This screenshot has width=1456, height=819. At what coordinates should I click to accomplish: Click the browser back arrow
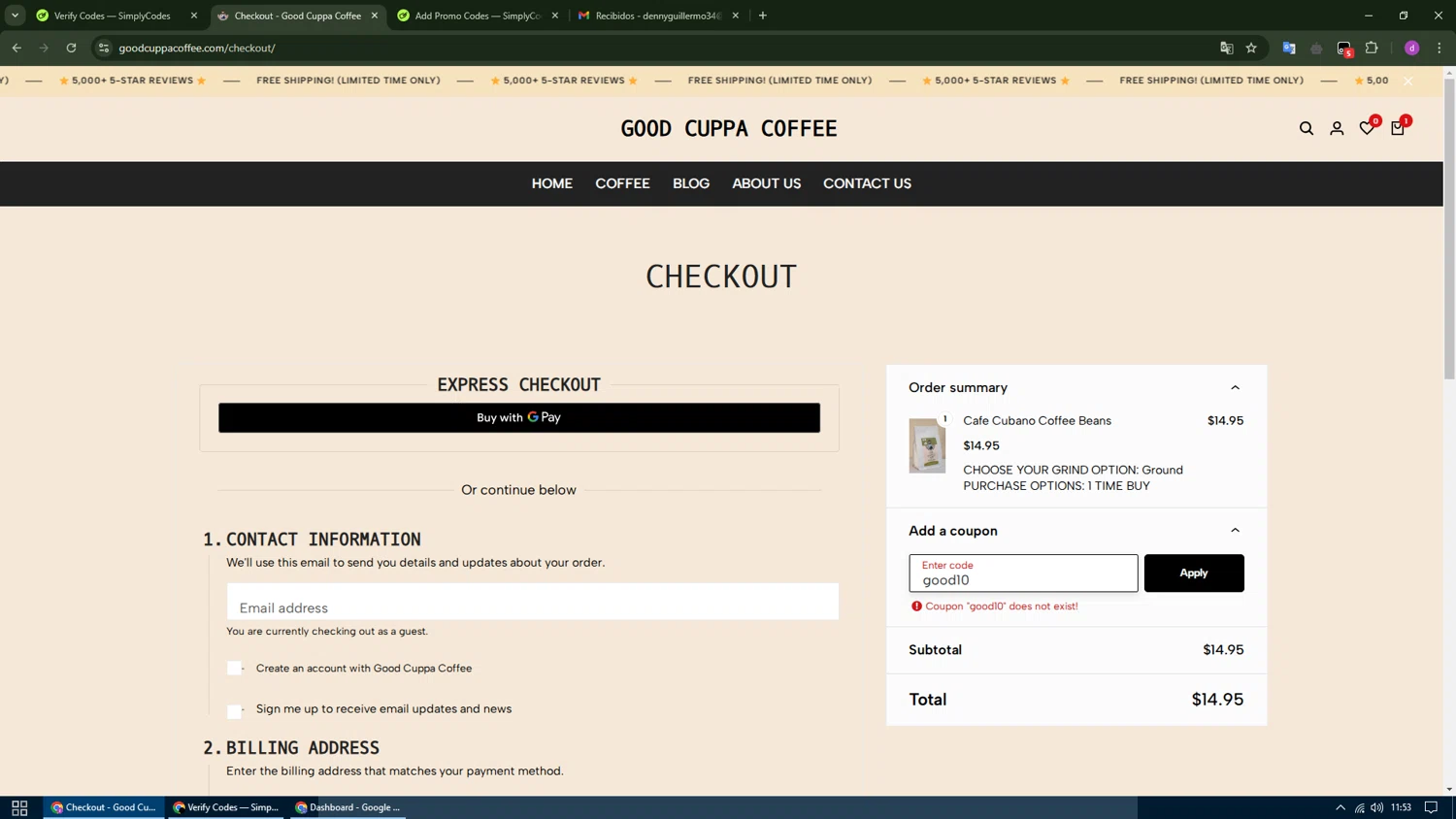(x=17, y=48)
